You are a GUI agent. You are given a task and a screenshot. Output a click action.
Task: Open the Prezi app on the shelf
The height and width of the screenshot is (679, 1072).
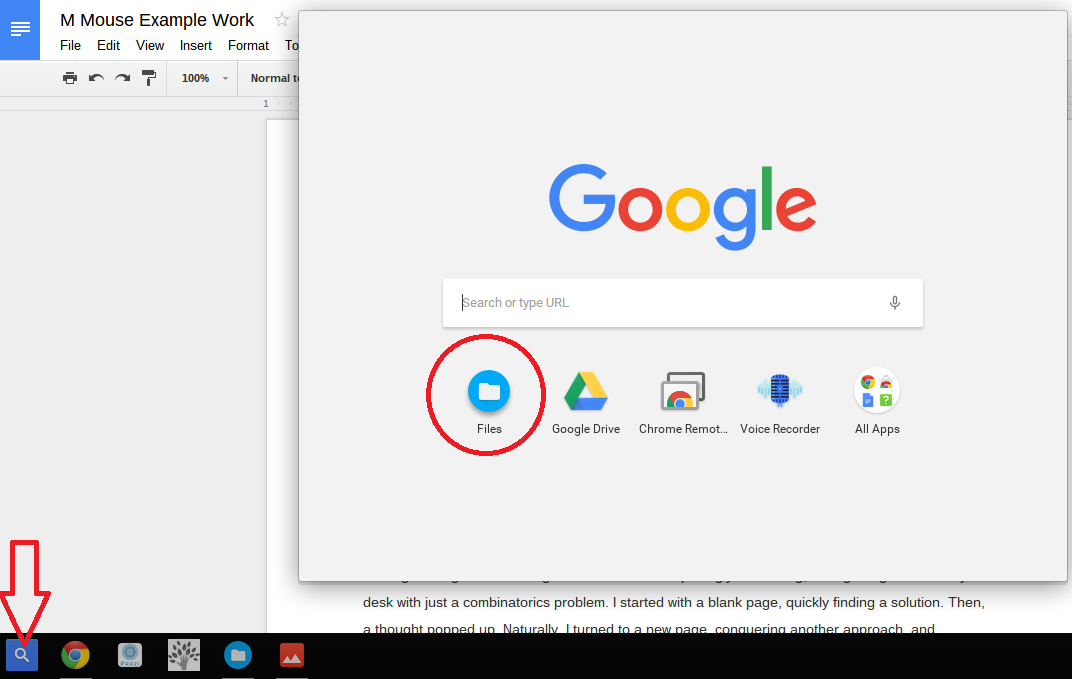click(x=130, y=655)
